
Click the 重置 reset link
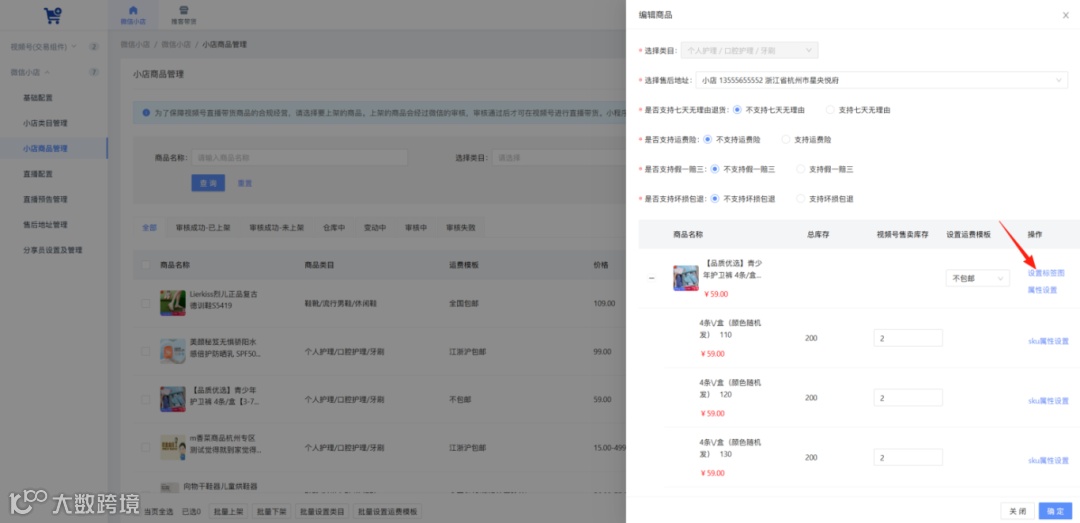point(245,183)
